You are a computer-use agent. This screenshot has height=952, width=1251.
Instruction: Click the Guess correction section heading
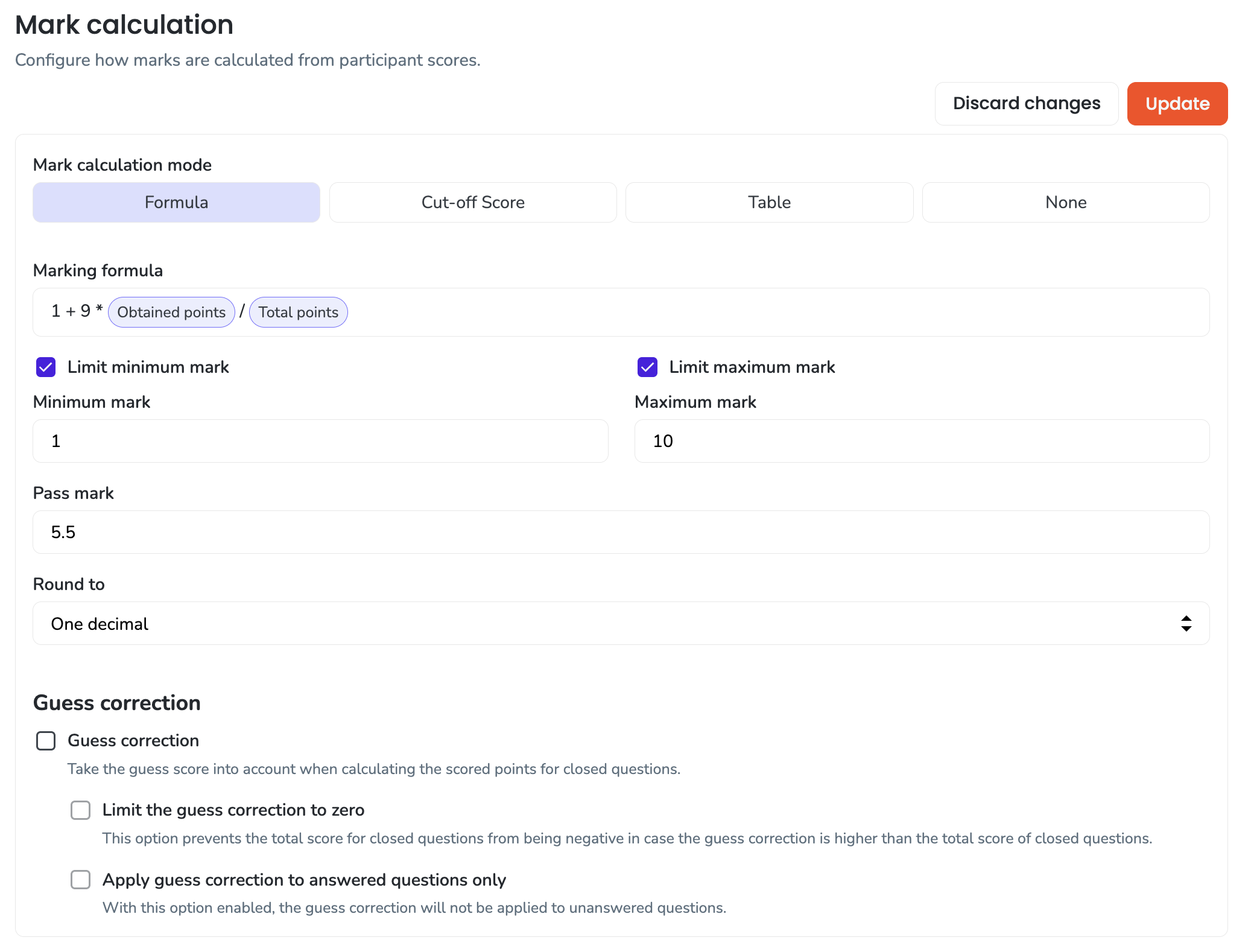(x=117, y=703)
